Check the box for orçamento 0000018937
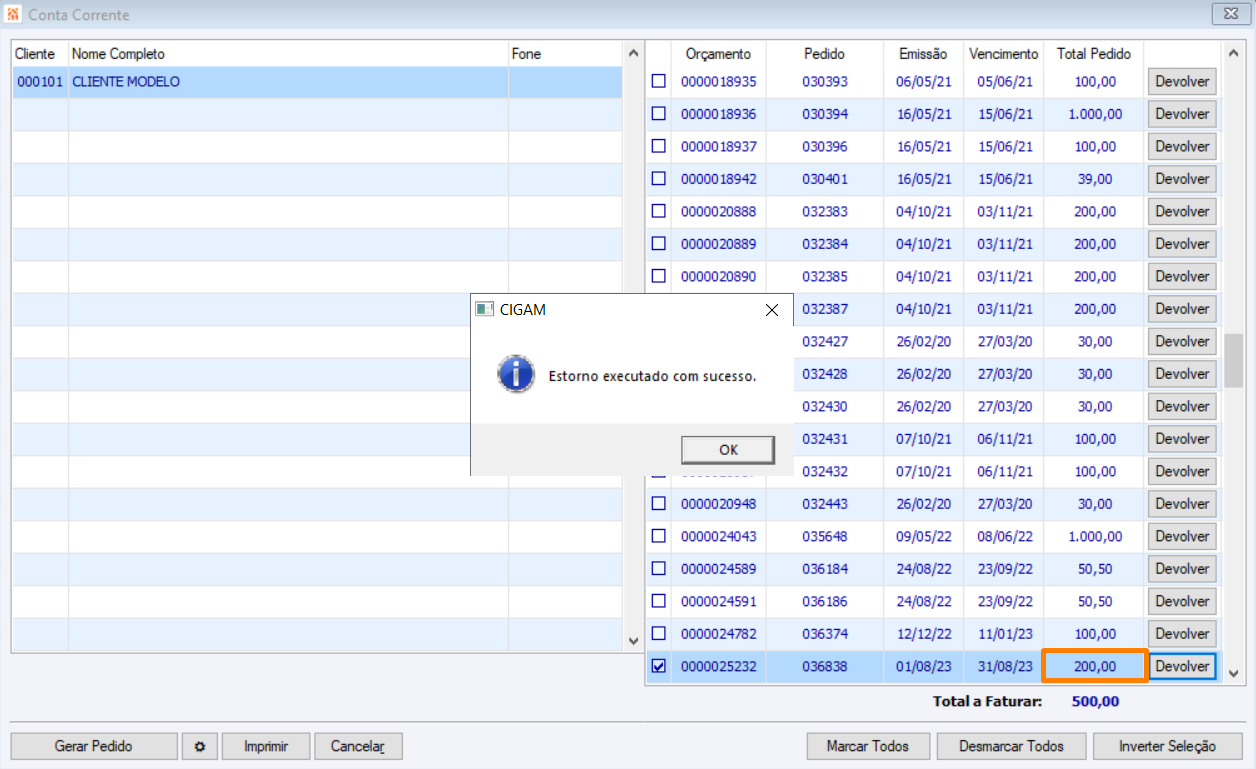Image resolution: width=1256 pixels, height=769 pixels. click(x=658, y=146)
